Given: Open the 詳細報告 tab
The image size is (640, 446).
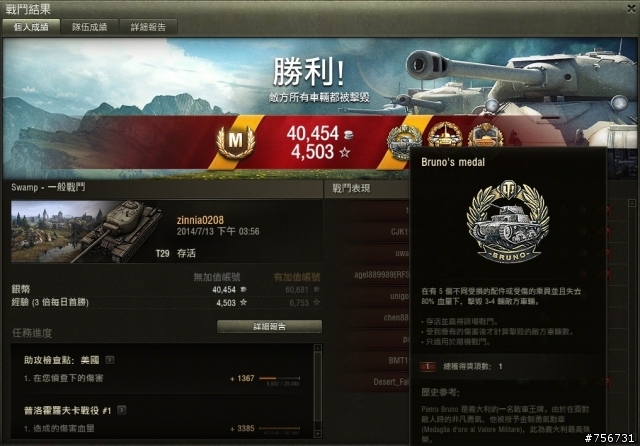Looking at the screenshot, I should (148, 27).
